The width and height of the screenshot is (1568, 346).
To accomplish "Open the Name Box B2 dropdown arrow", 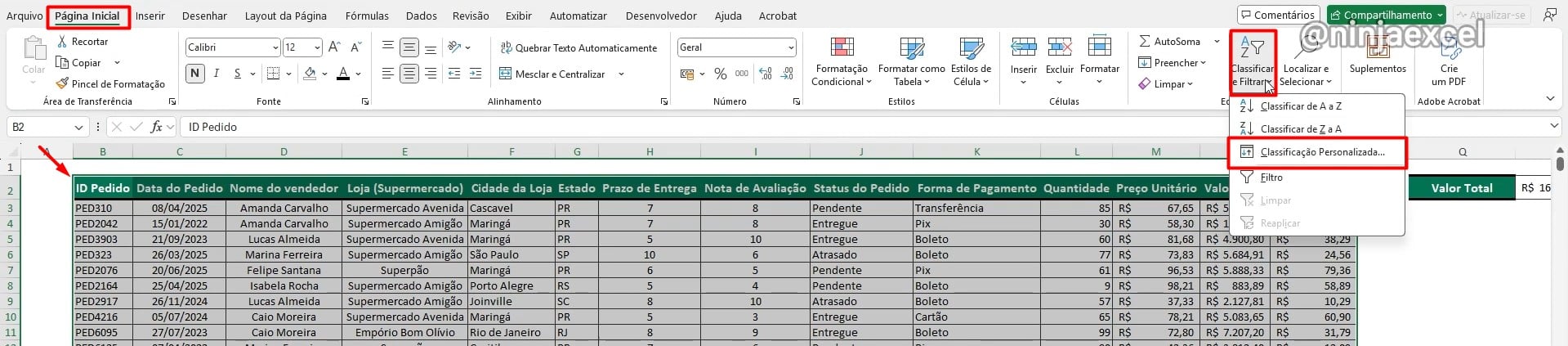I will [78, 127].
